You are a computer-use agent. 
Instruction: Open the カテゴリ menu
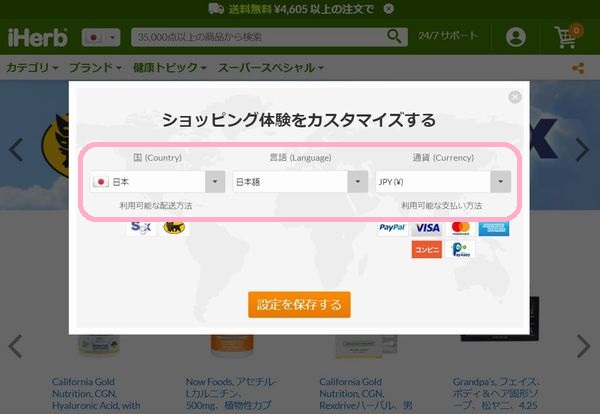point(32,68)
